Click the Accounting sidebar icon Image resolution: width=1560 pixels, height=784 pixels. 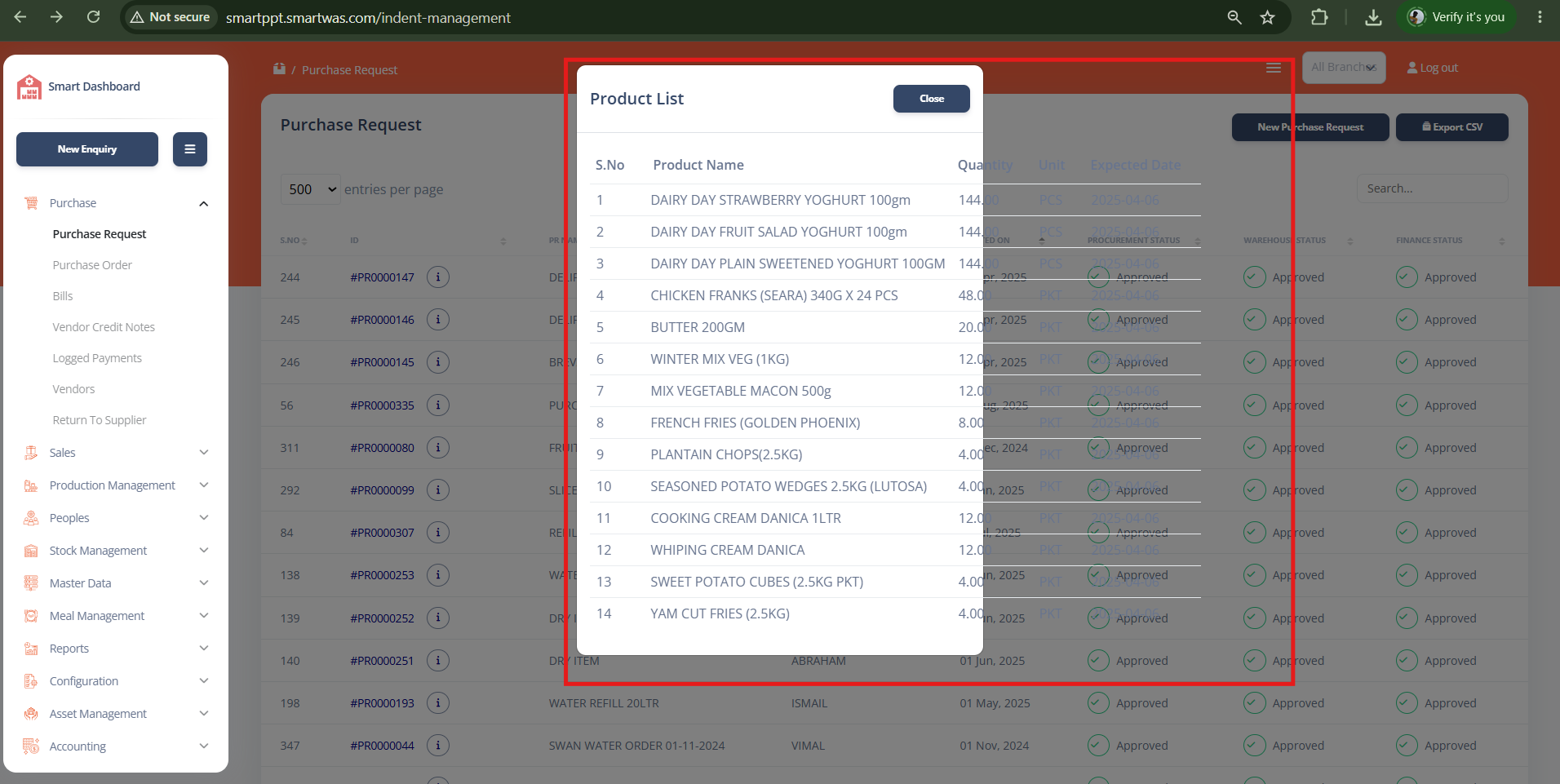pyautogui.click(x=31, y=746)
